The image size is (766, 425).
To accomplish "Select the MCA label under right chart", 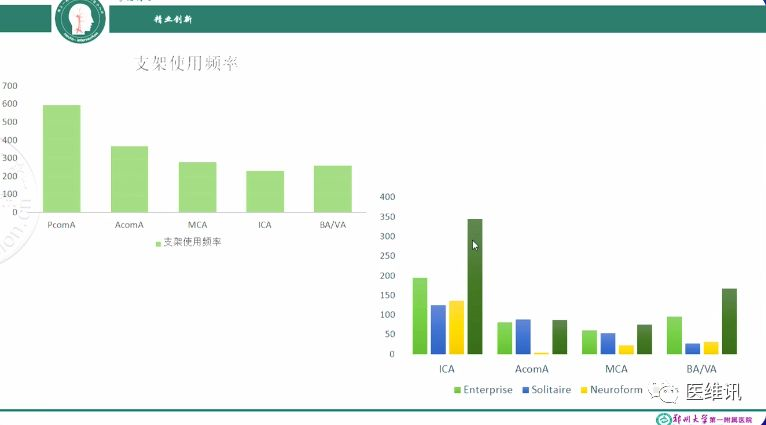I will click(x=617, y=369).
